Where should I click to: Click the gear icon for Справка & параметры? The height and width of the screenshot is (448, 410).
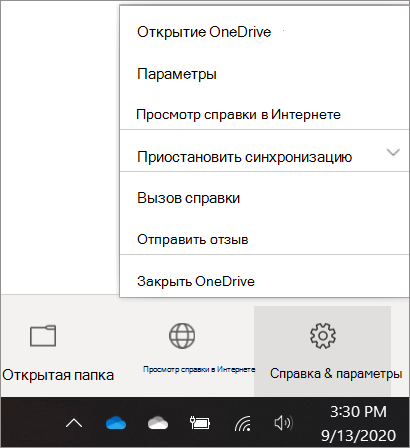[x=323, y=336]
